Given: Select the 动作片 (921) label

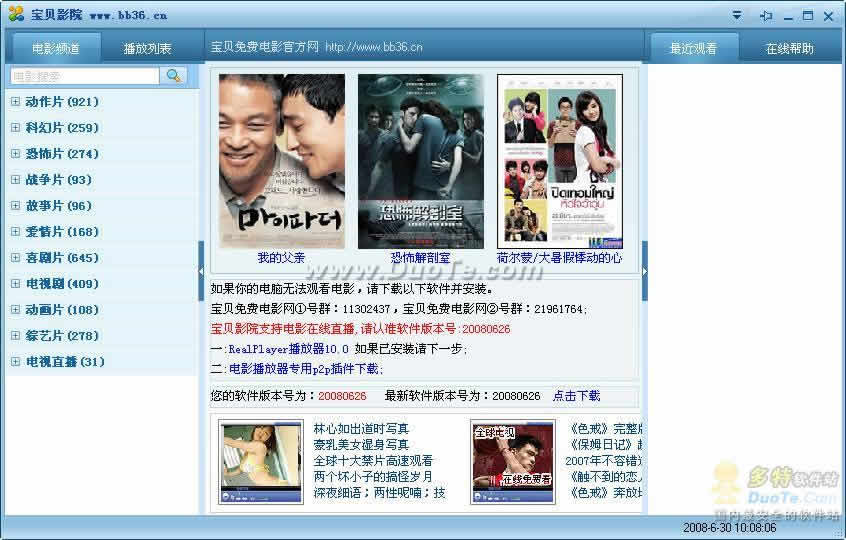Looking at the screenshot, I should [62, 101].
